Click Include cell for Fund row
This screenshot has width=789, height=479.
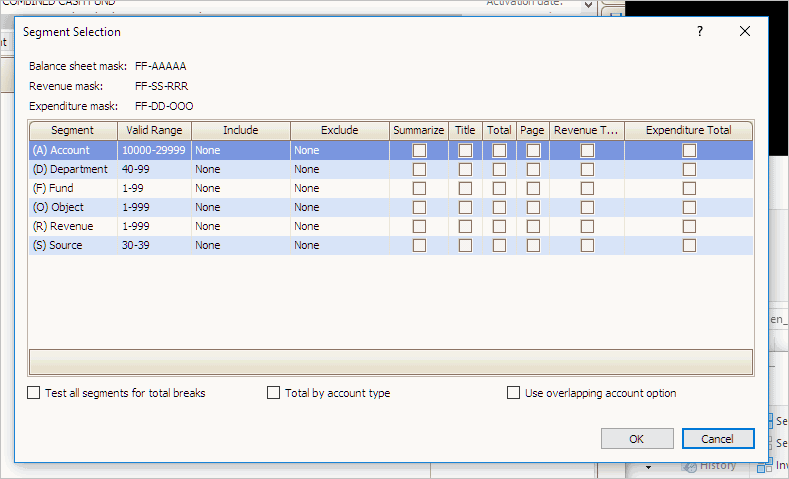[x=241, y=189]
